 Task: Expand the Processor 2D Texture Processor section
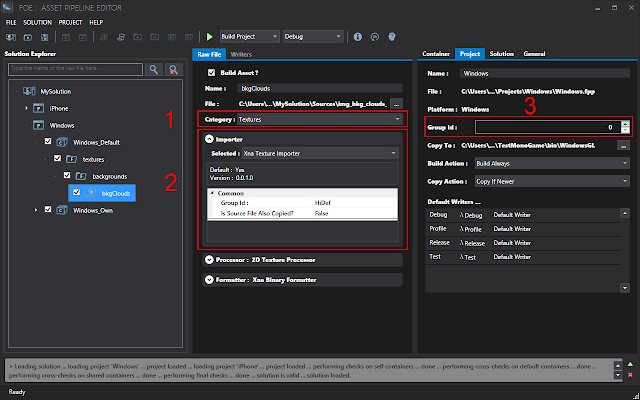[208, 259]
